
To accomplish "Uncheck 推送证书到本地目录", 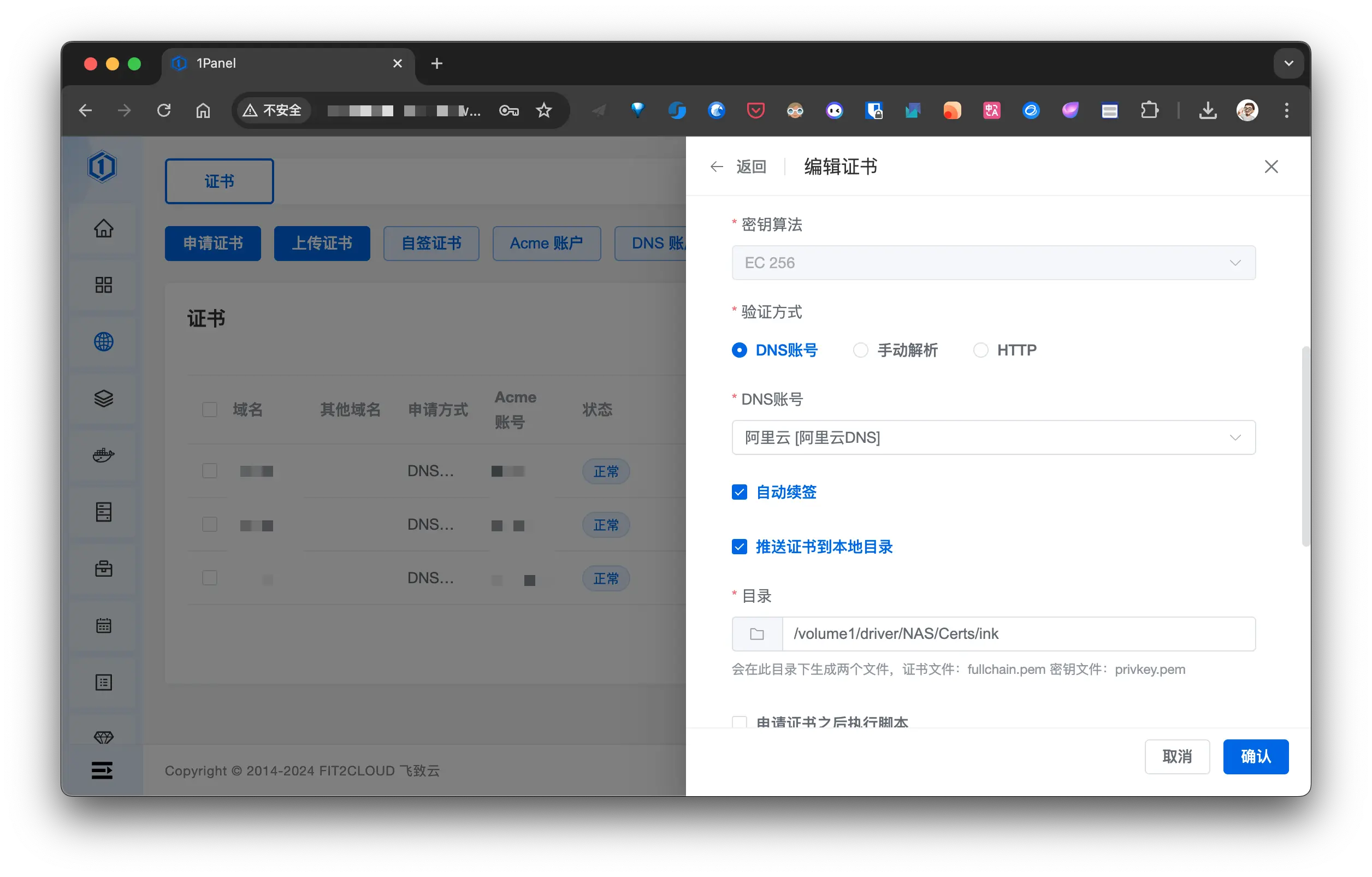I will (739, 547).
